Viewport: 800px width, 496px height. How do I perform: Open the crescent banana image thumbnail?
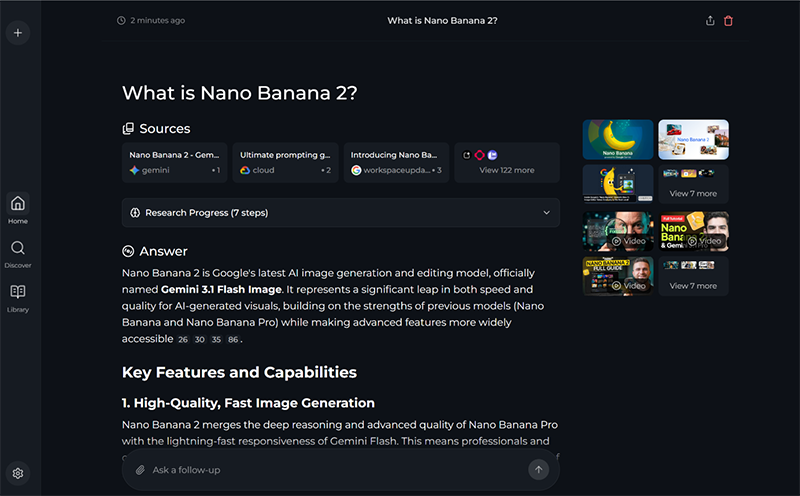pos(618,139)
